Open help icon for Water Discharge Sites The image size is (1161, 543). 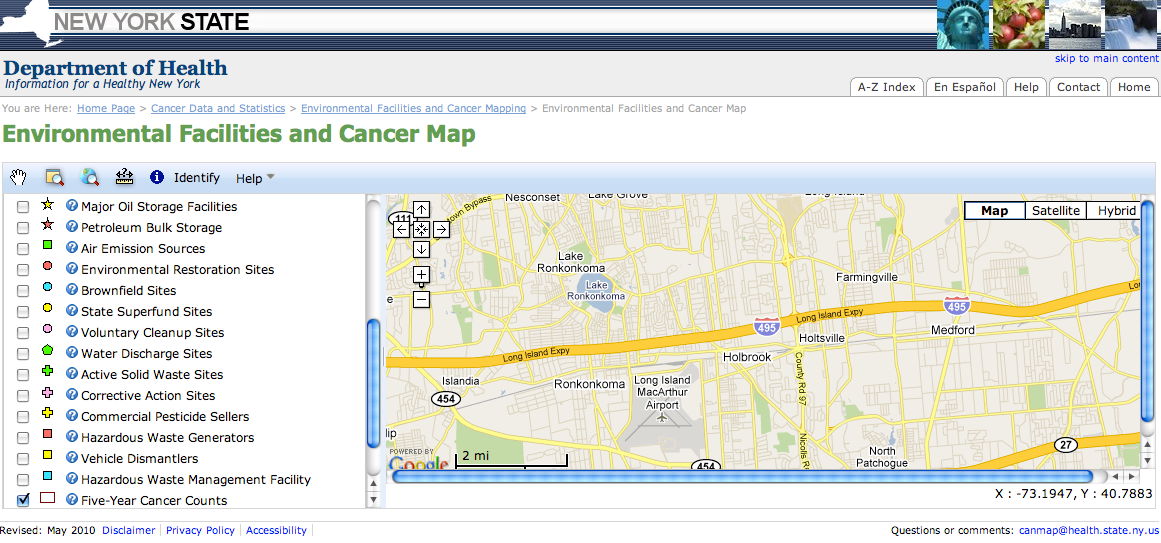72,352
